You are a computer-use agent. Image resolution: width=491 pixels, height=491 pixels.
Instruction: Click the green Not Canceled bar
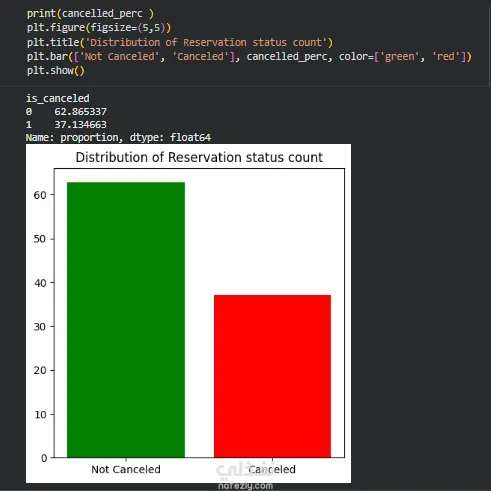click(x=126, y=320)
